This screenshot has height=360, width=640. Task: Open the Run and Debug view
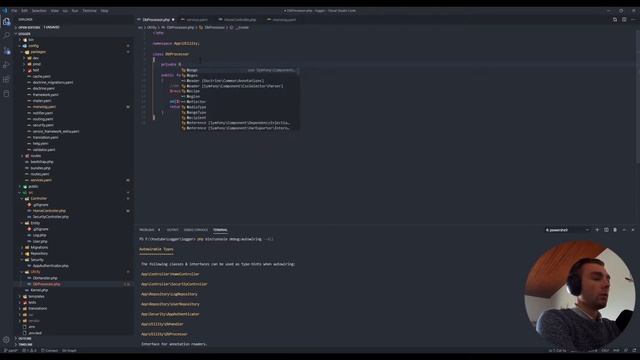[7, 65]
